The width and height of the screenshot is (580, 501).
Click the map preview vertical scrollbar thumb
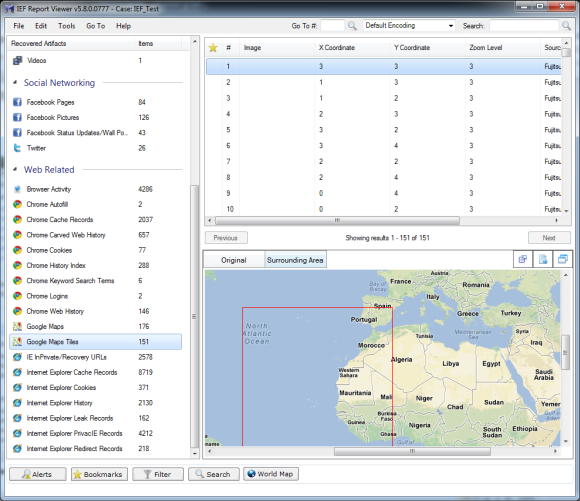(566, 353)
